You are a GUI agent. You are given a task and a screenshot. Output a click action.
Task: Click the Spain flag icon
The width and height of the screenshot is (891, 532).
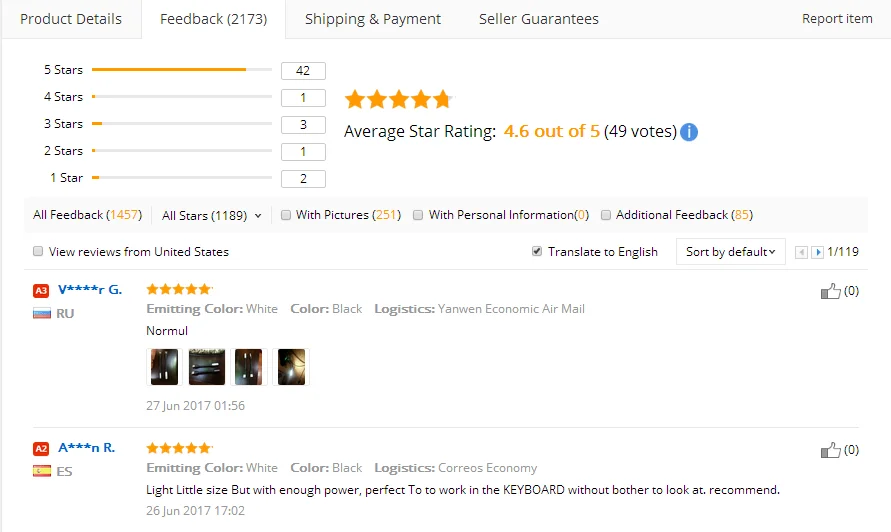[41, 471]
